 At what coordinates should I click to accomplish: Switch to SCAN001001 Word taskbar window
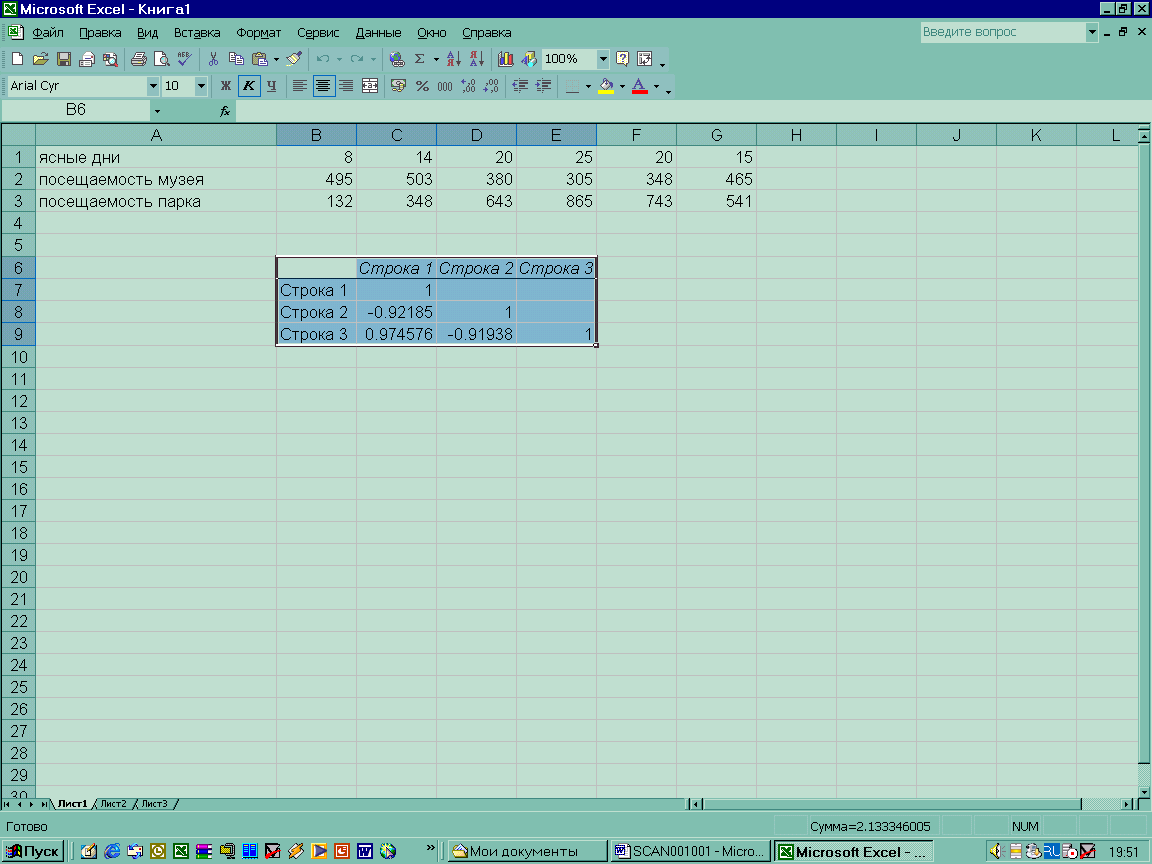point(691,851)
